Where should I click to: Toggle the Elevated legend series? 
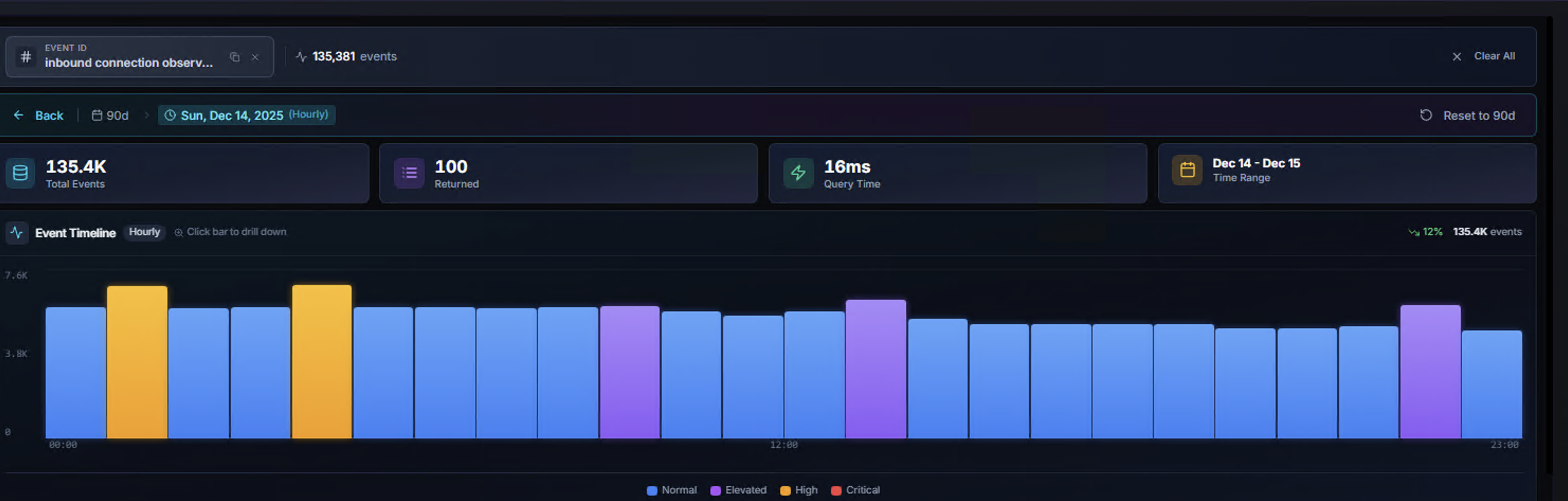pyautogui.click(x=738, y=490)
